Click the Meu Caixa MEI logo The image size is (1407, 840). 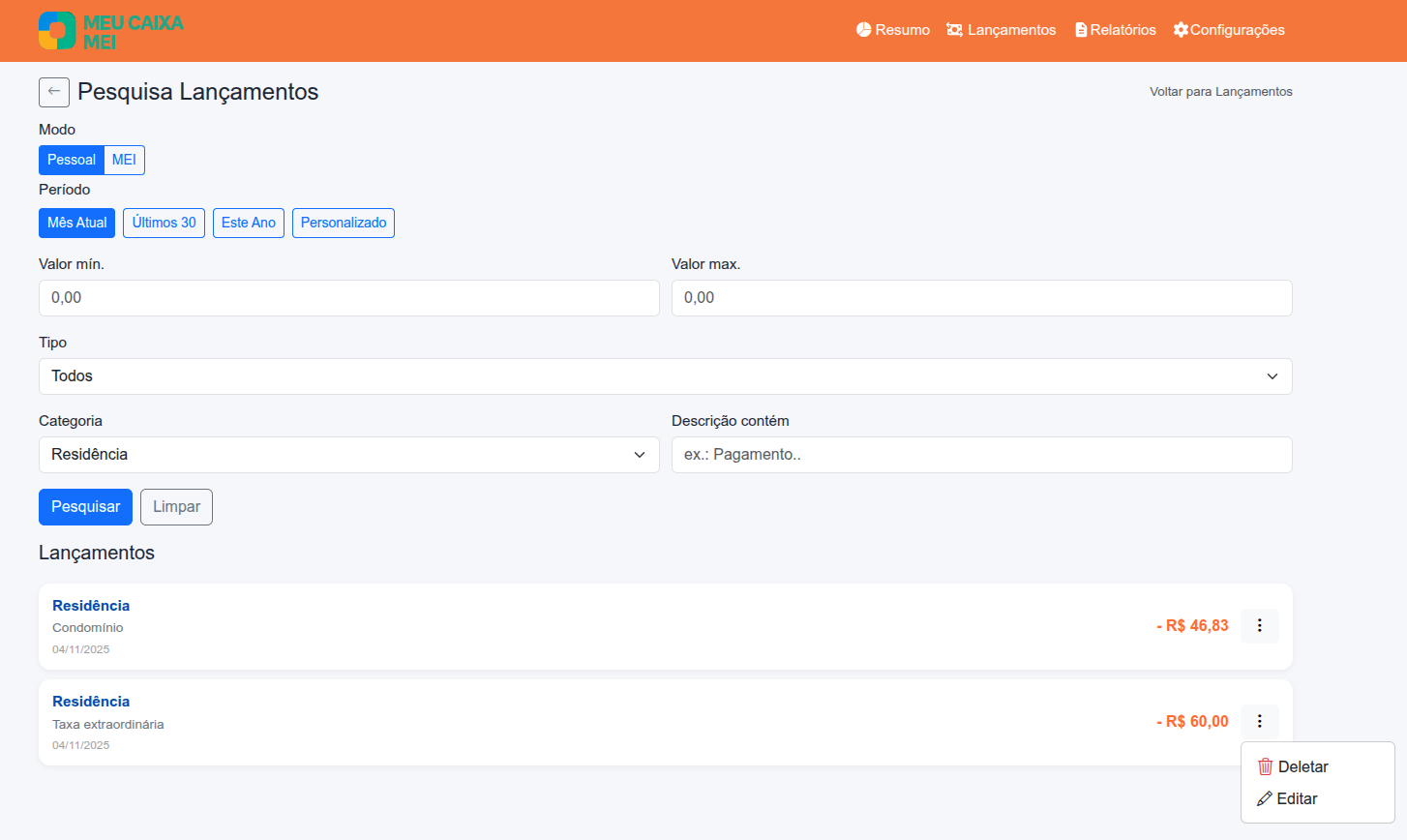[x=111, y=31]
